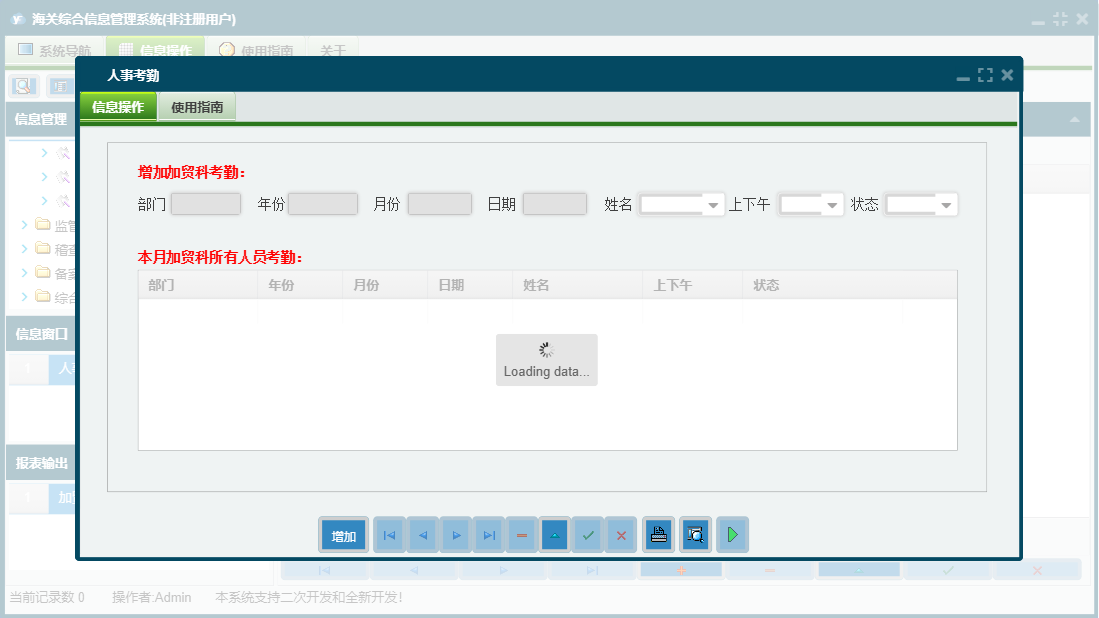Click the 部门 input field
The image size is (1099, 618).
click(x=206, y=204)
